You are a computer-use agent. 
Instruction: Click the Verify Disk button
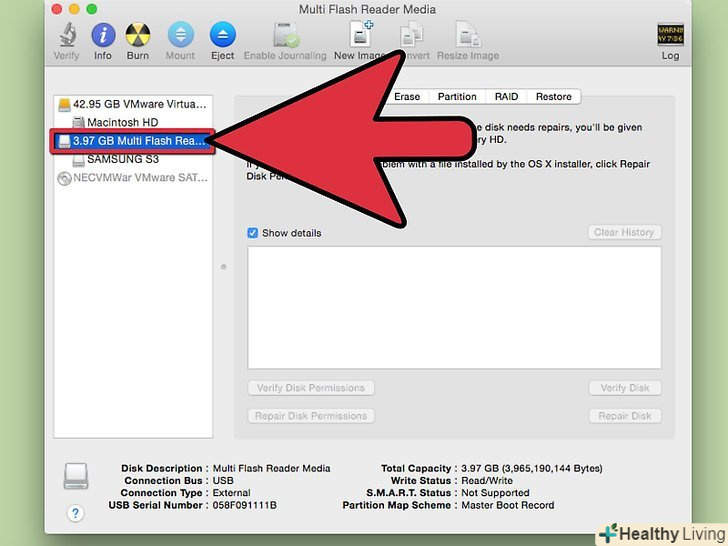pos(624,388)
